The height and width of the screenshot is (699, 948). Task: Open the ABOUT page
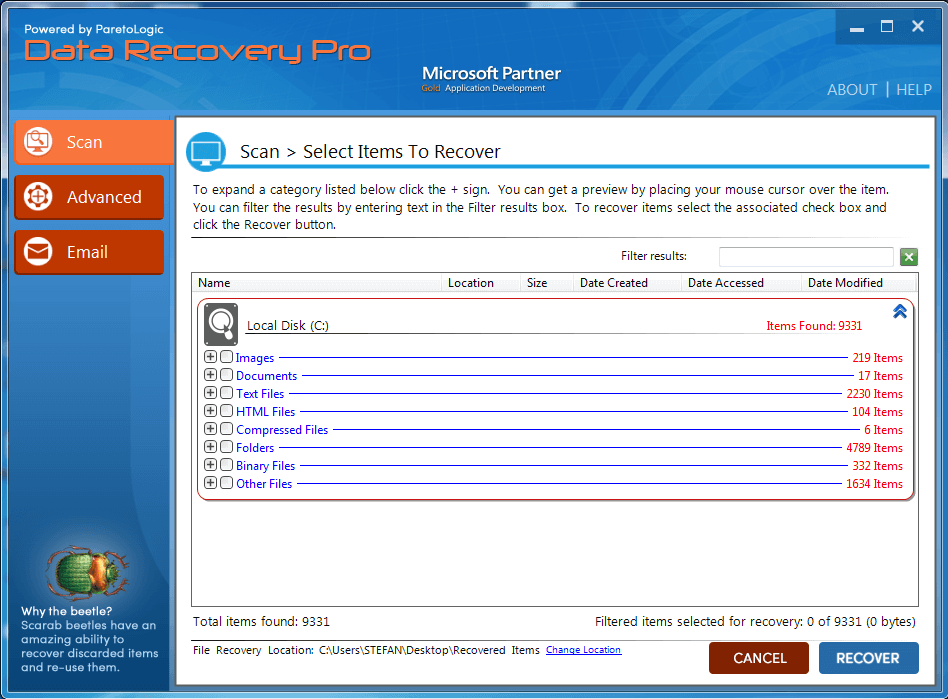[x=852, y=90]
